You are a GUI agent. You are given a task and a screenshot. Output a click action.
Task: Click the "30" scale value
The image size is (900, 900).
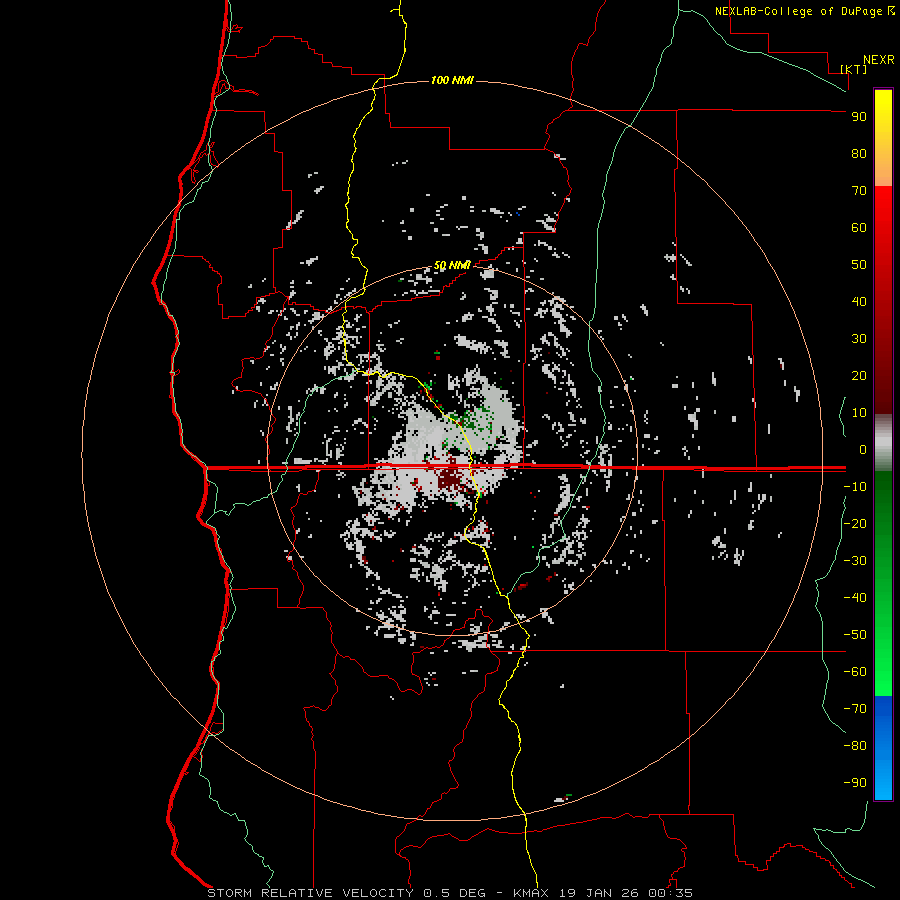point(859,339)
